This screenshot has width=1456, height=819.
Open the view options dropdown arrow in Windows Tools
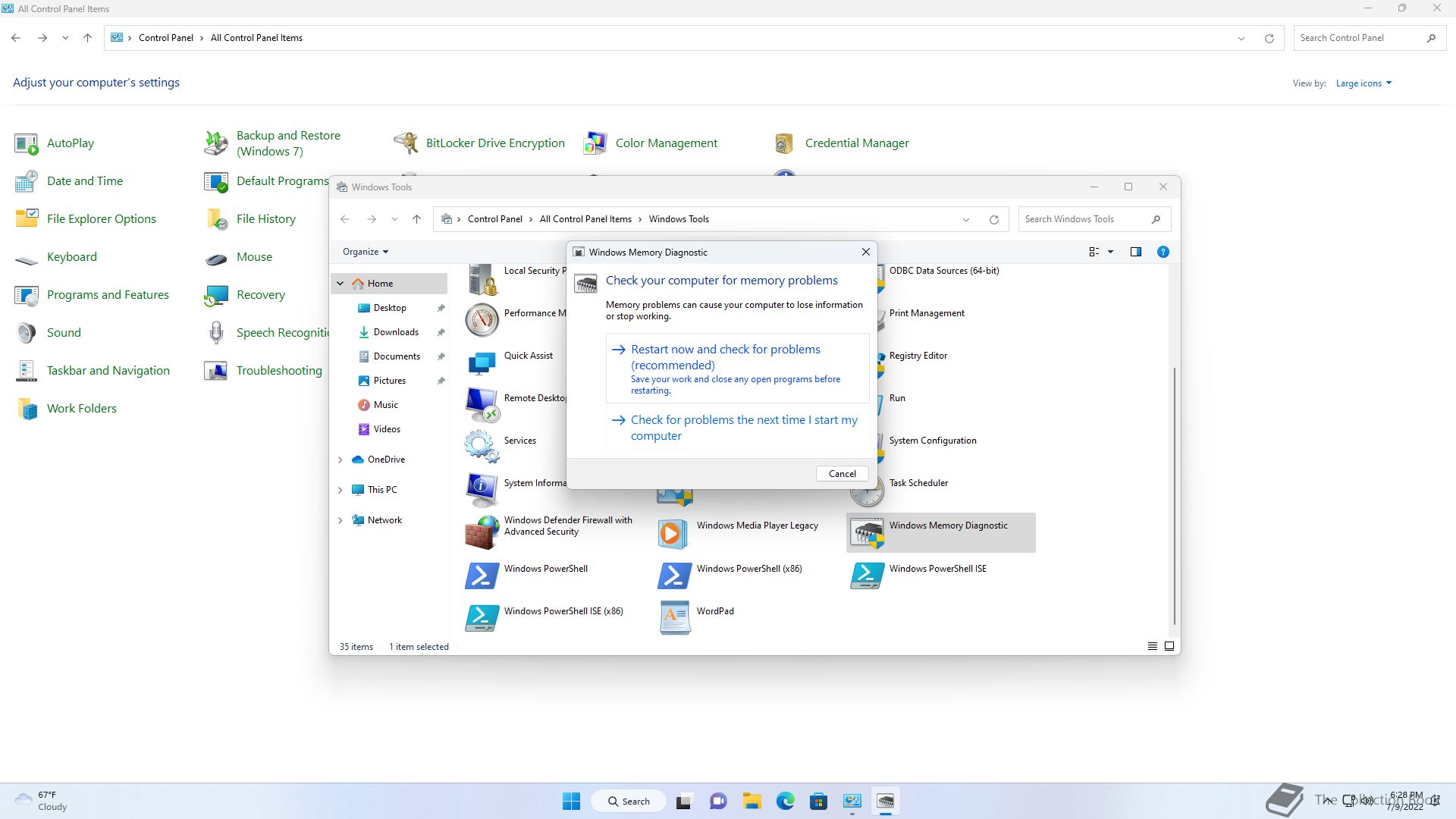(1110, 252)
